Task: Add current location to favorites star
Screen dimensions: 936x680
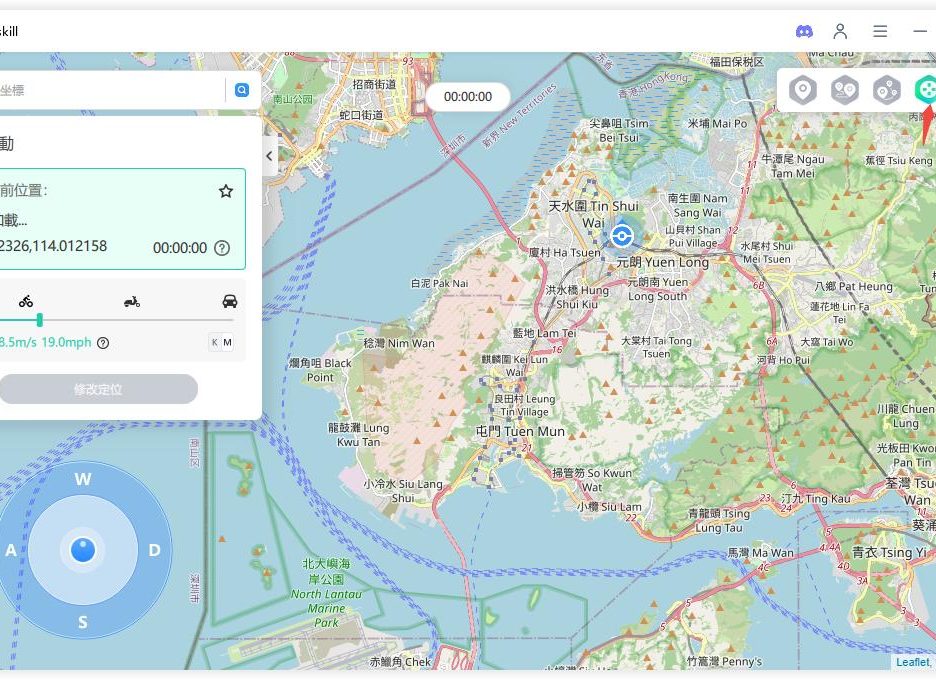Action: [226, 191]
